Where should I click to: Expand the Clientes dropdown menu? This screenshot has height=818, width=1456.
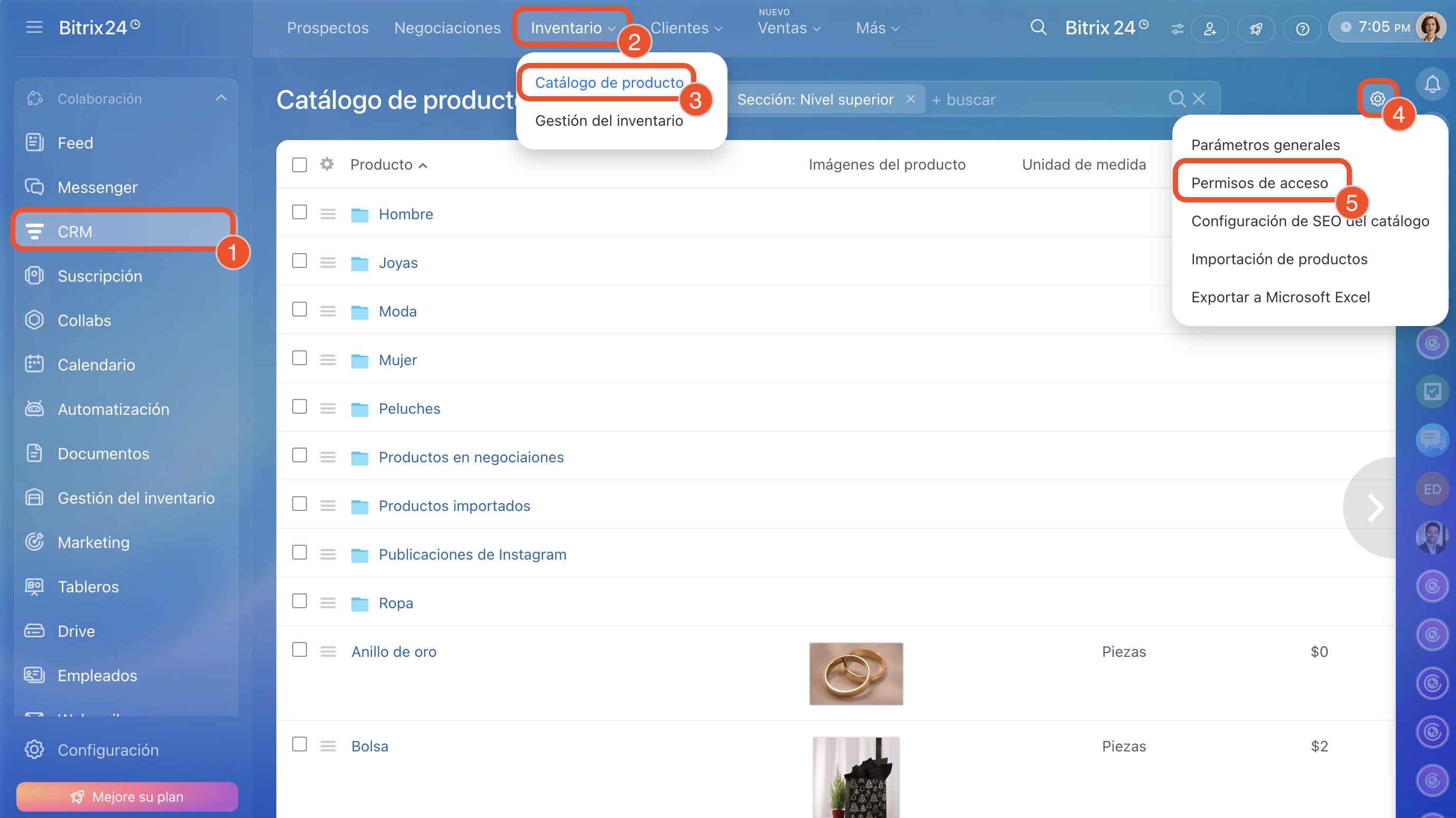(686, 27)
